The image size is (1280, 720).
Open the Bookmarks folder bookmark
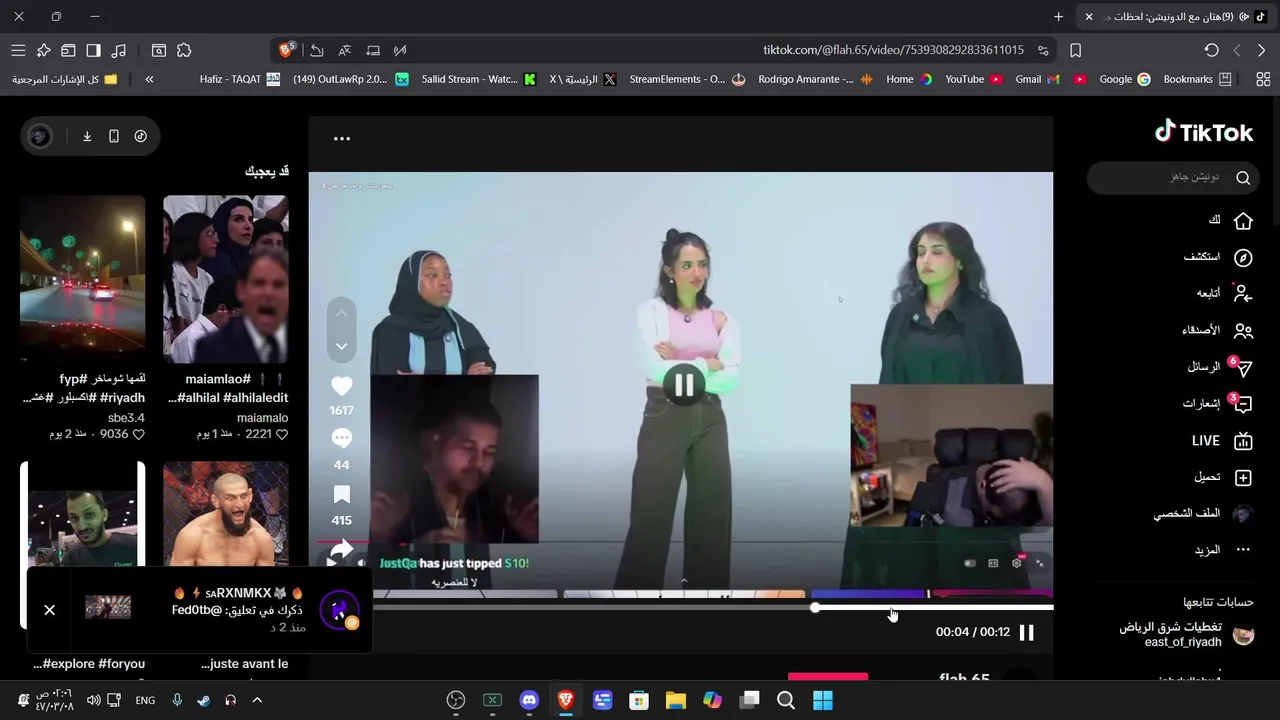tap(1196, 79)
